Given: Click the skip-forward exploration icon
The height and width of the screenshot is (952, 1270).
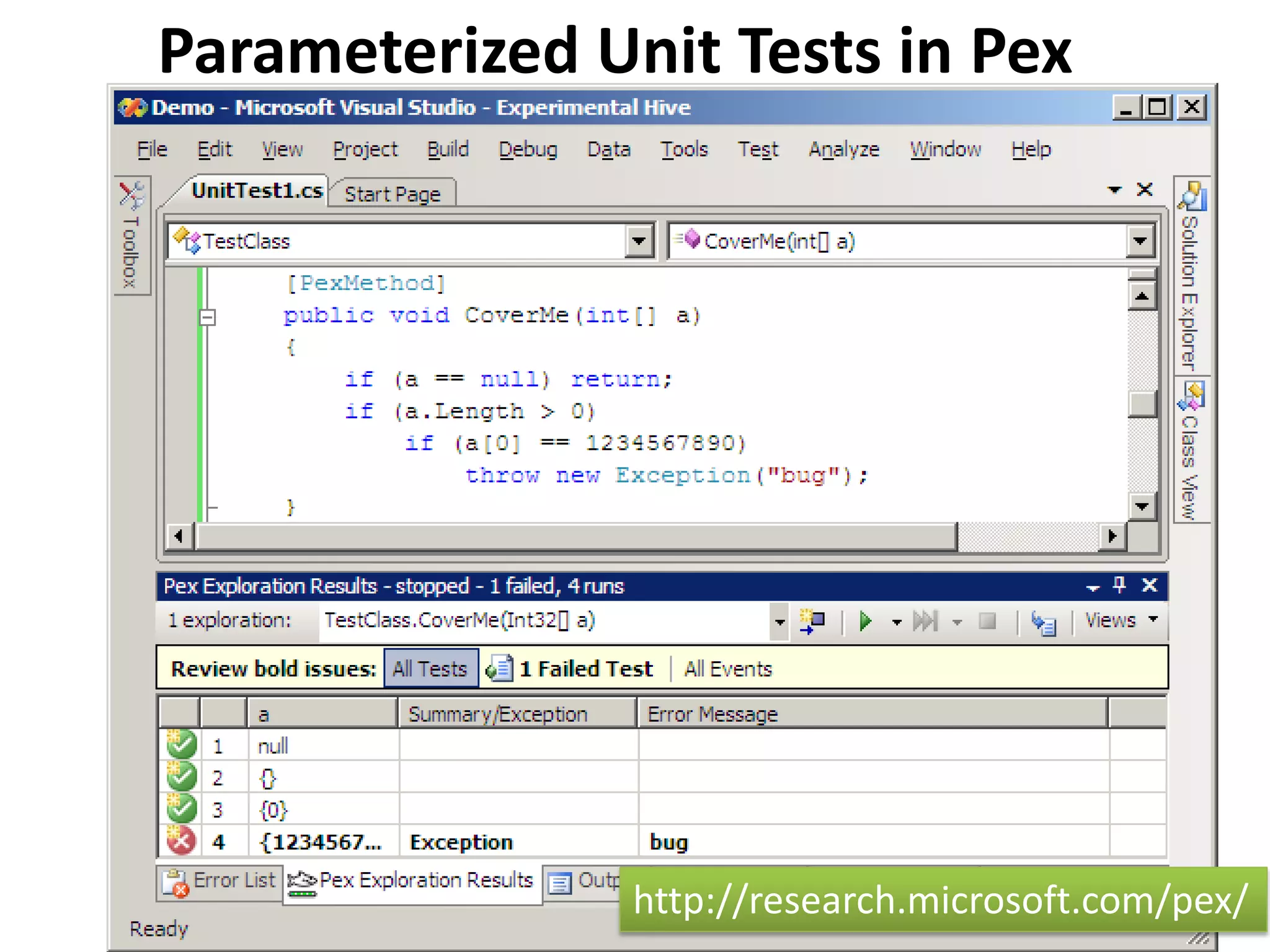Looking at the screenshot, I should click(x=925, y=621).
